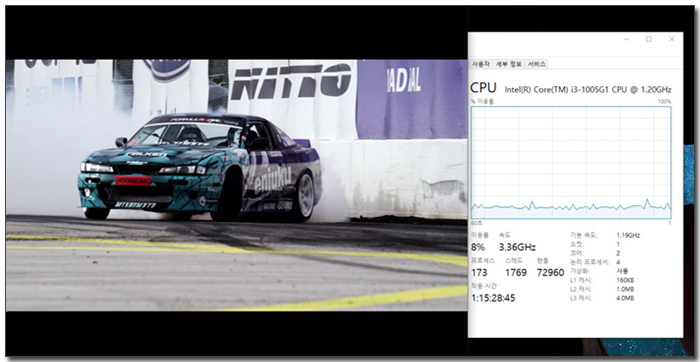Click the 8% utilization value
Viewport: 700px width, 362px height.
pyautogui.click(x=477, y=247)
